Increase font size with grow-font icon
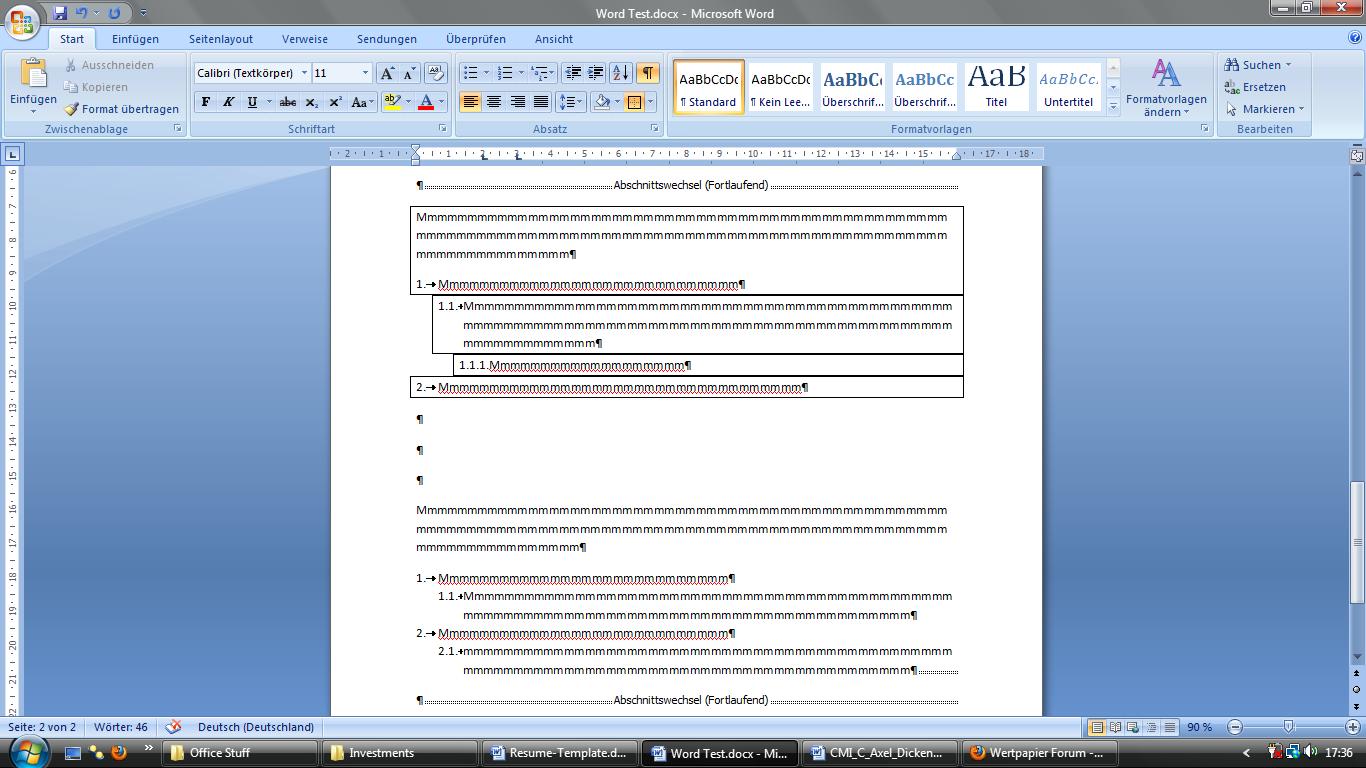The width and height of the screenshot is (1366, 768). click(388, 73)
